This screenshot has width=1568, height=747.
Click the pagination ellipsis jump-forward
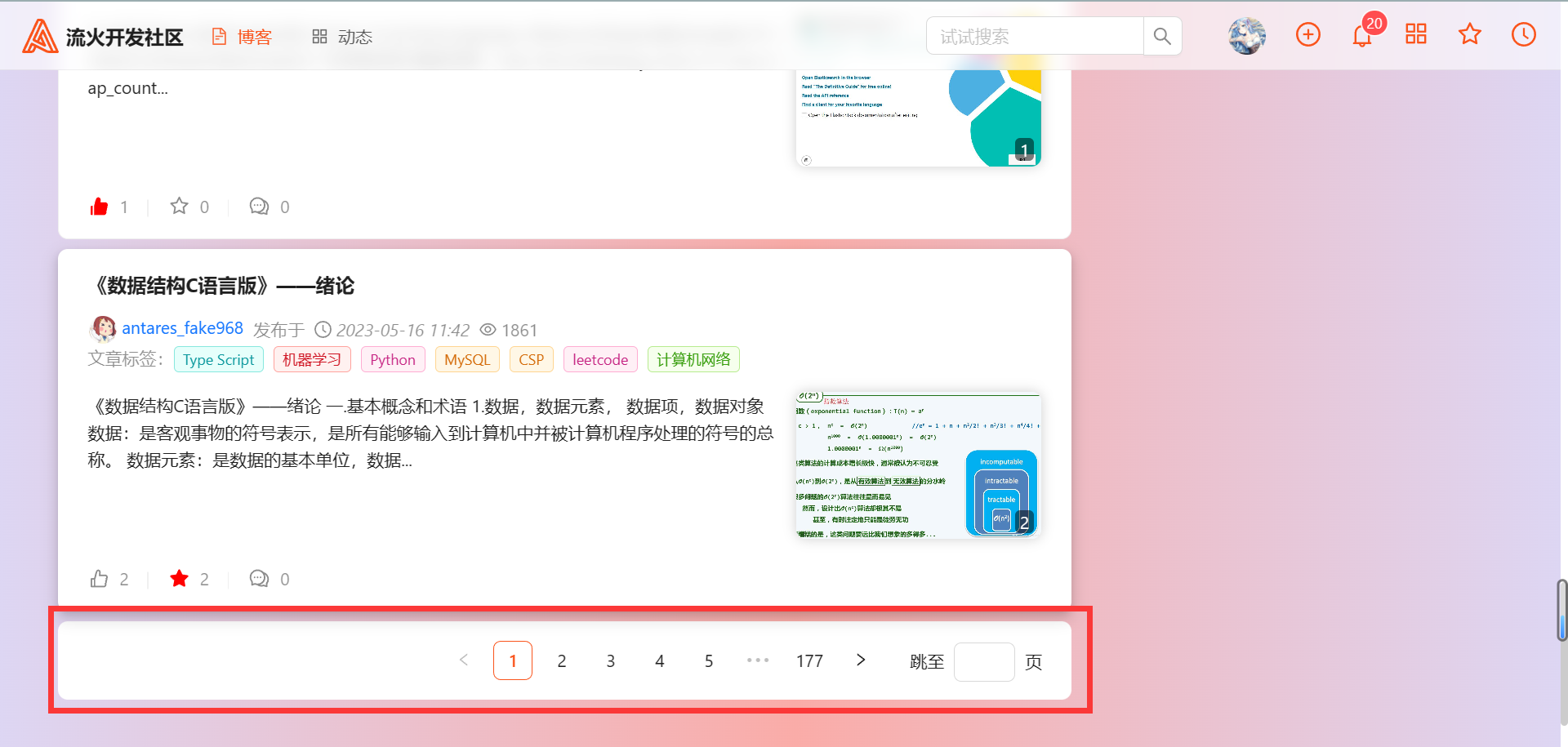pyautogui.click(x=758, y=660)
